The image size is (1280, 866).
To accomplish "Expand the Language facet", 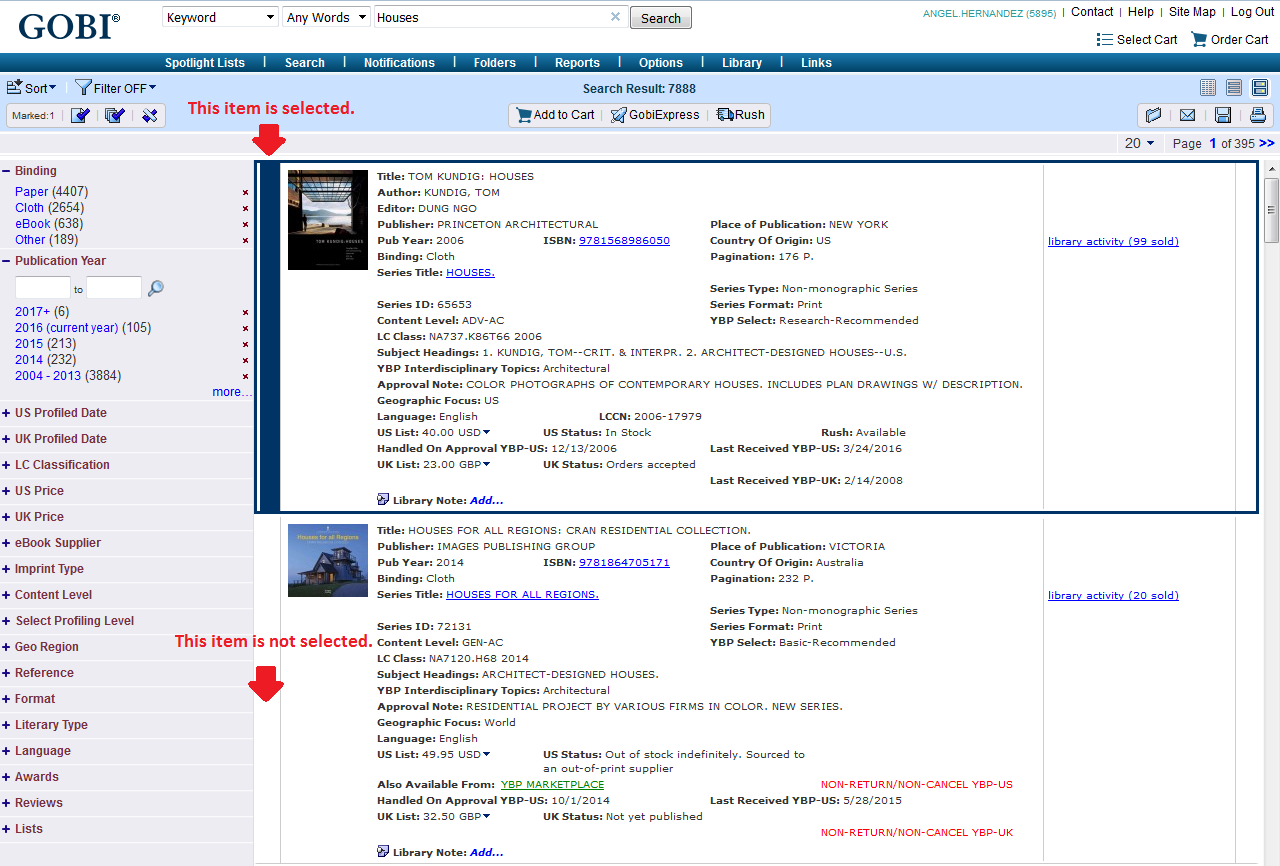I will pos(6,751).
